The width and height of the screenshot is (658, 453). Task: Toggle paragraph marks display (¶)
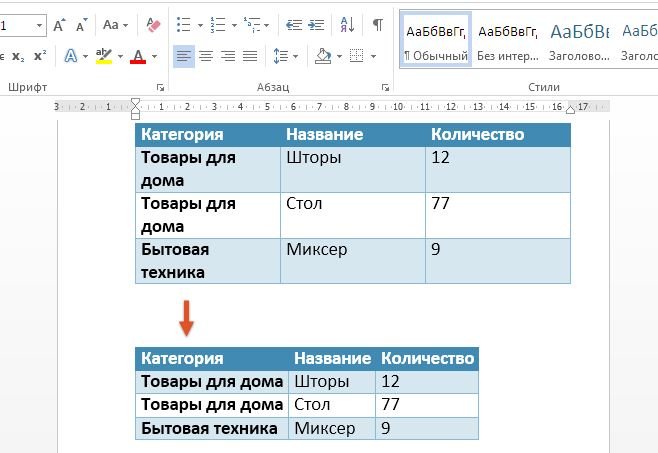pyautogui.click(x=377, y=24)
